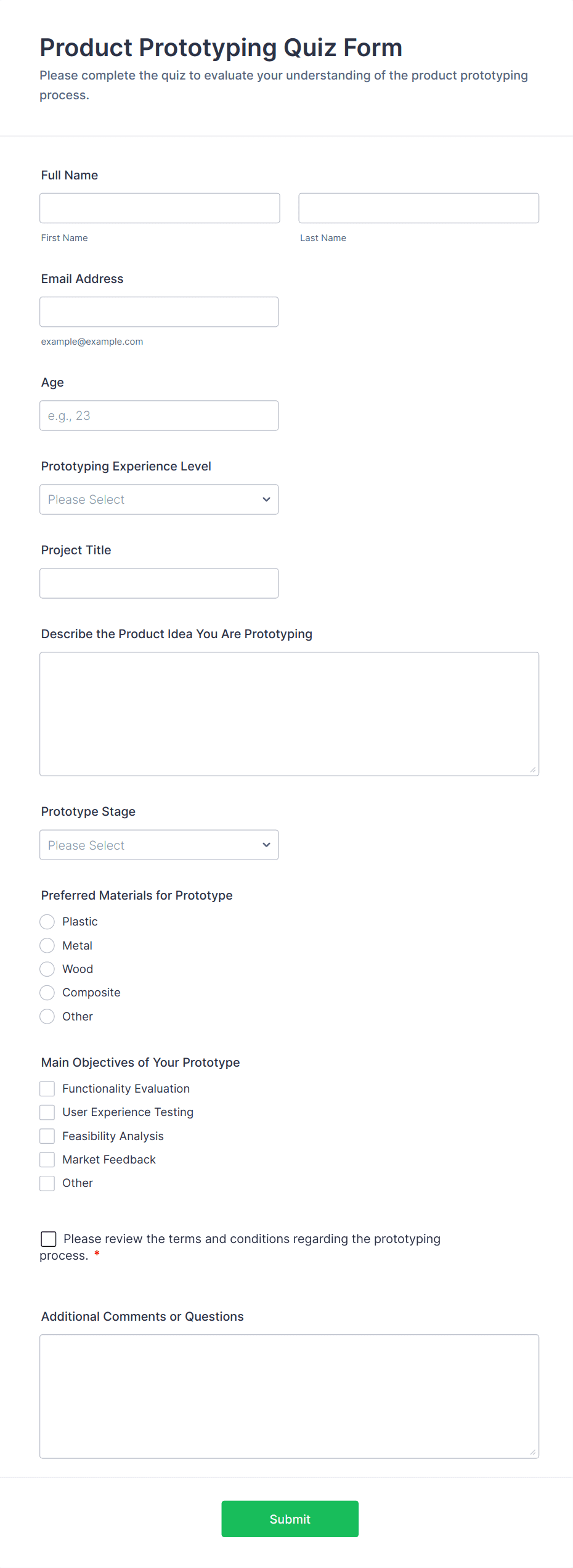Click the Additional Comments textarea

289,1396
